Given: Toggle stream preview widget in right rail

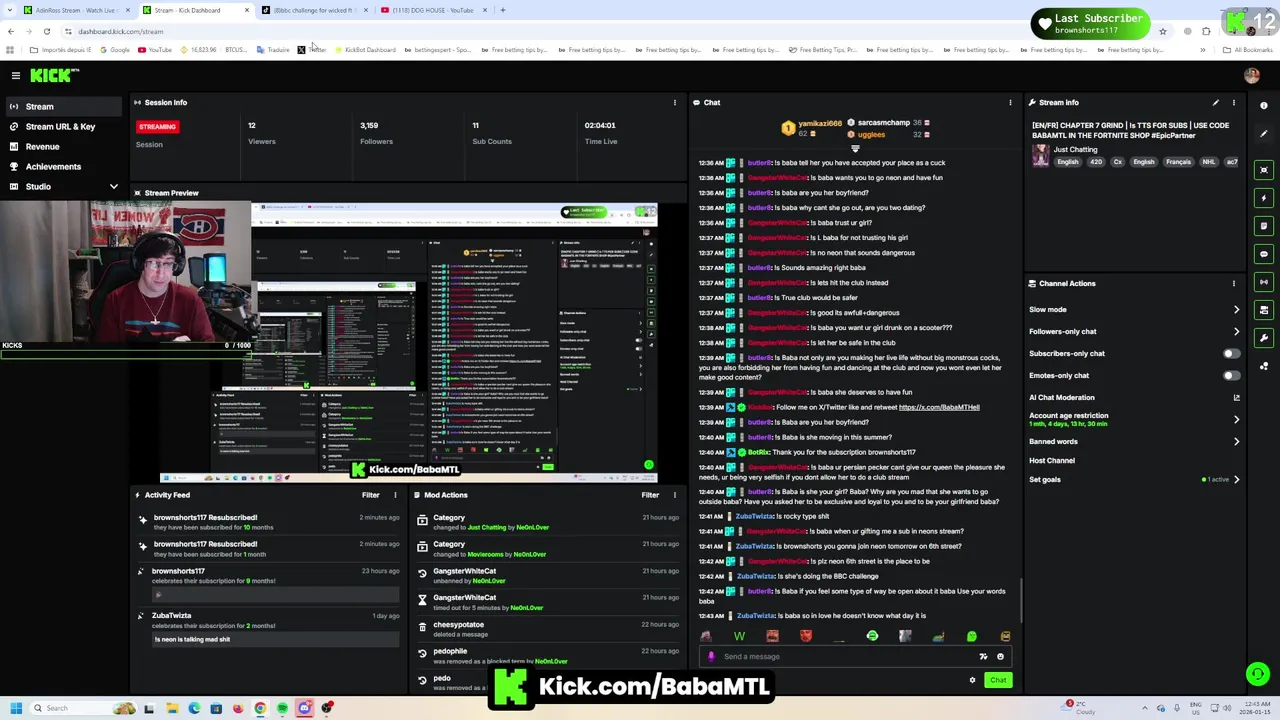Looking at the screenshot, I should coord(1264,170).
